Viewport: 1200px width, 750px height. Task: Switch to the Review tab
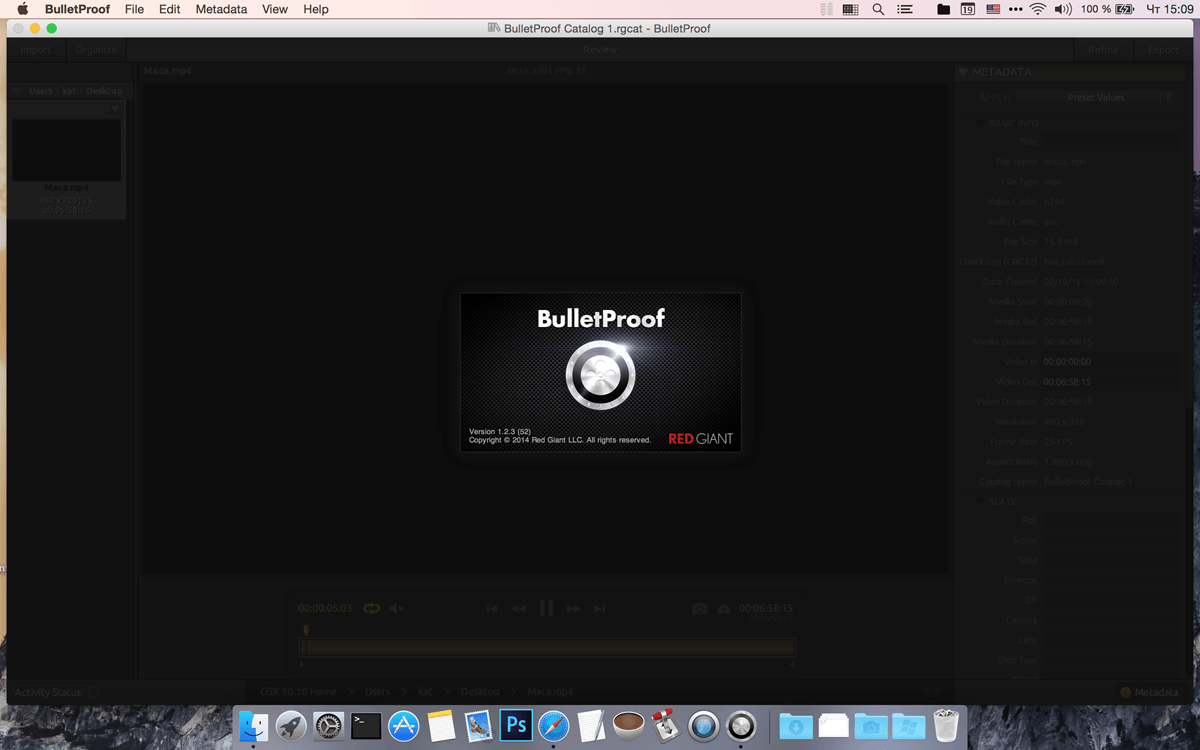pyautogui.click(x=600, y=50)
